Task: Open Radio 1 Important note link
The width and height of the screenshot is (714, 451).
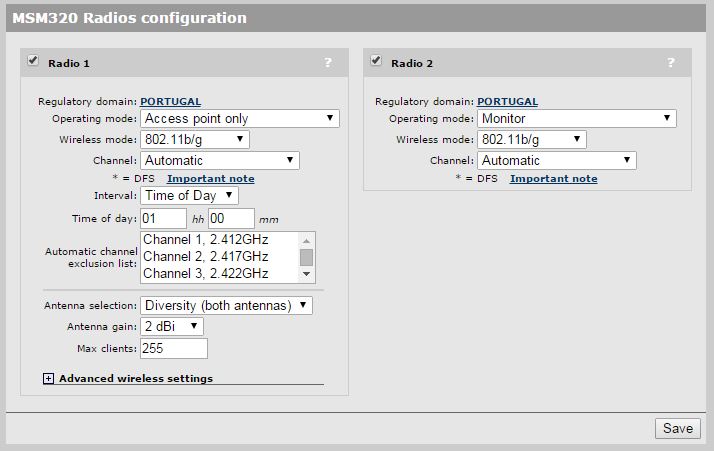Action: pyautogui.click(x=211, y=179)
